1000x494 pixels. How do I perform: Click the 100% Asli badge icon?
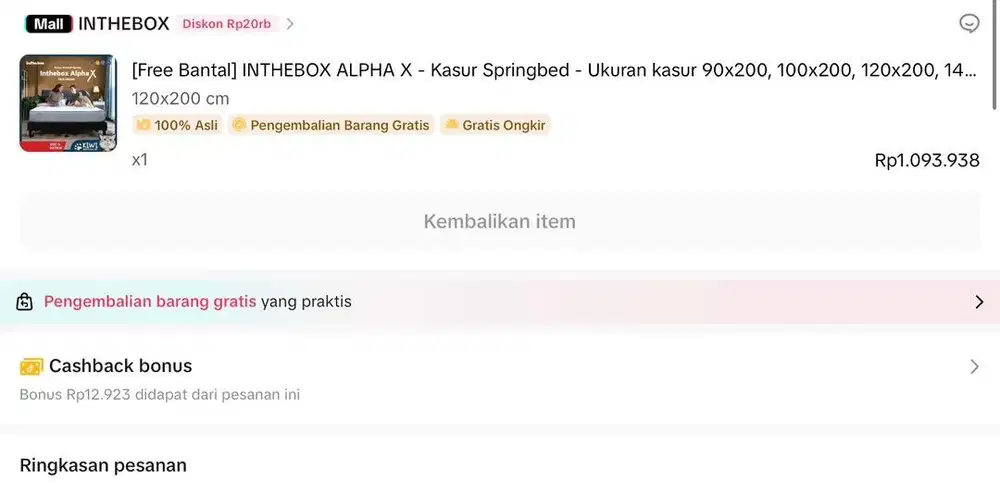[143, 125]
